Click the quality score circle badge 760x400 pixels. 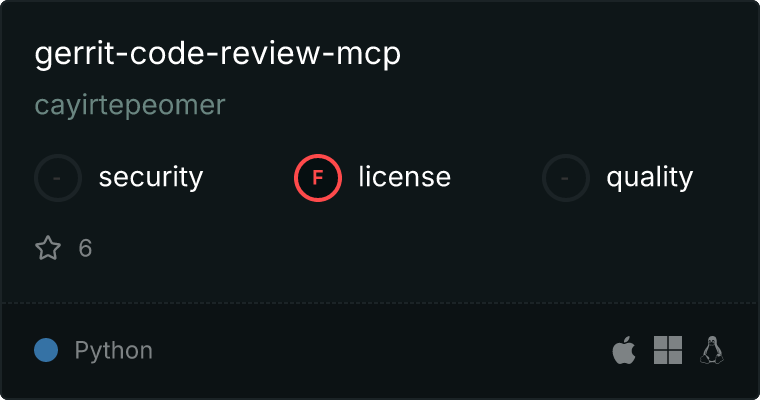[566, 178]
